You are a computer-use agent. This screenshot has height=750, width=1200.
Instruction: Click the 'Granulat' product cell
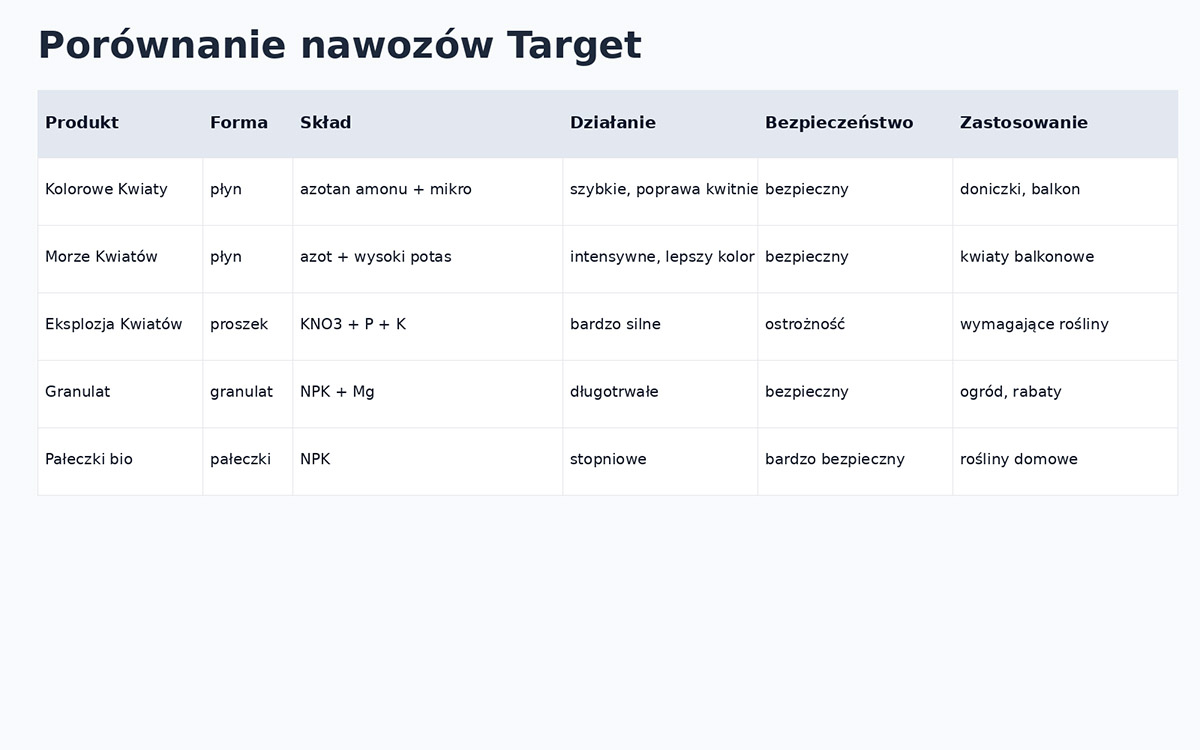point(120,394)
